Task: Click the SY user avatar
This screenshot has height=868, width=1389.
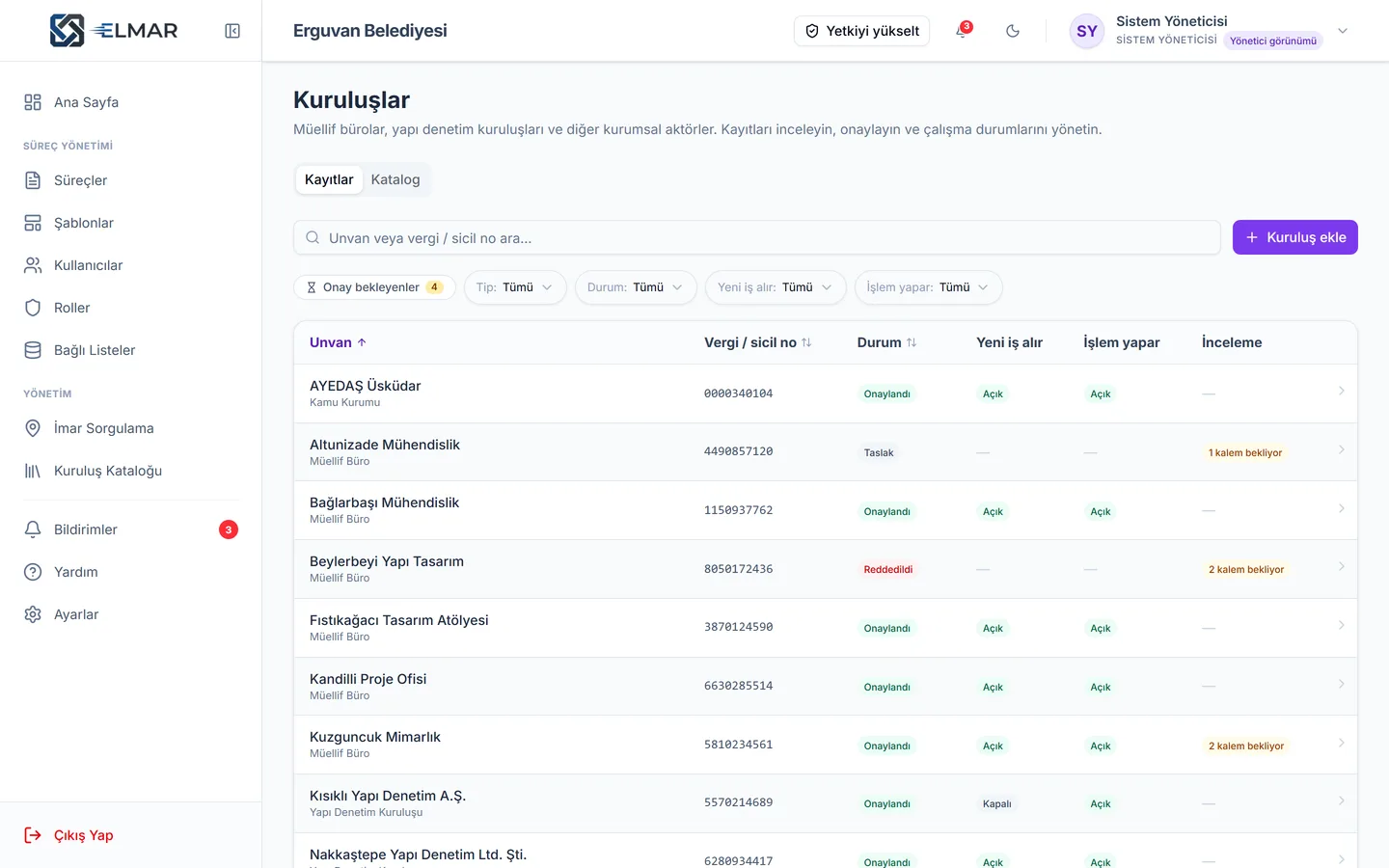Action: 1087,31
